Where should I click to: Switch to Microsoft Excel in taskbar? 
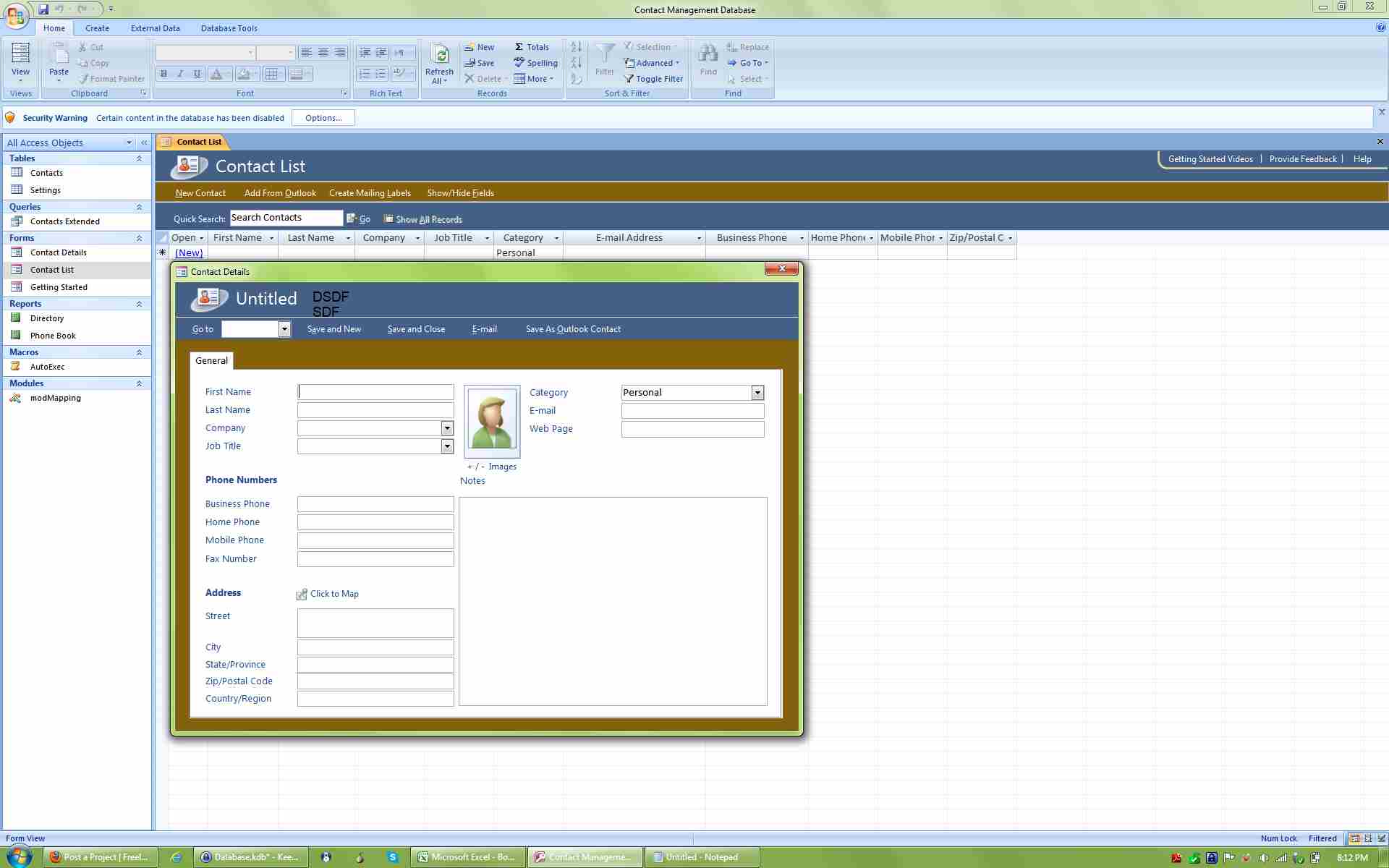(x=467, y=857)
